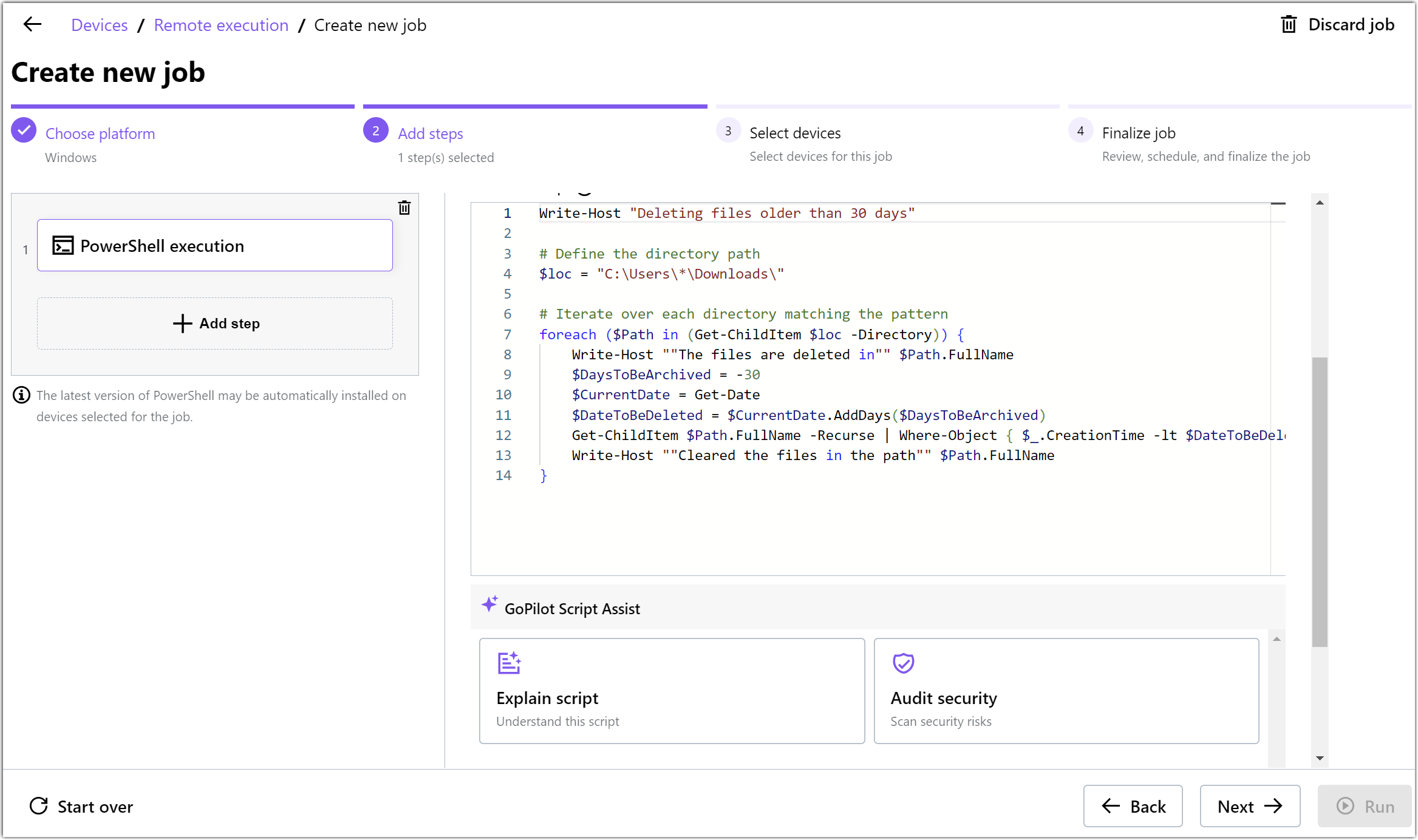Click the back arrow icon at top-left
The height and width of the screenshot is (840, 1418).
(32, 25)
